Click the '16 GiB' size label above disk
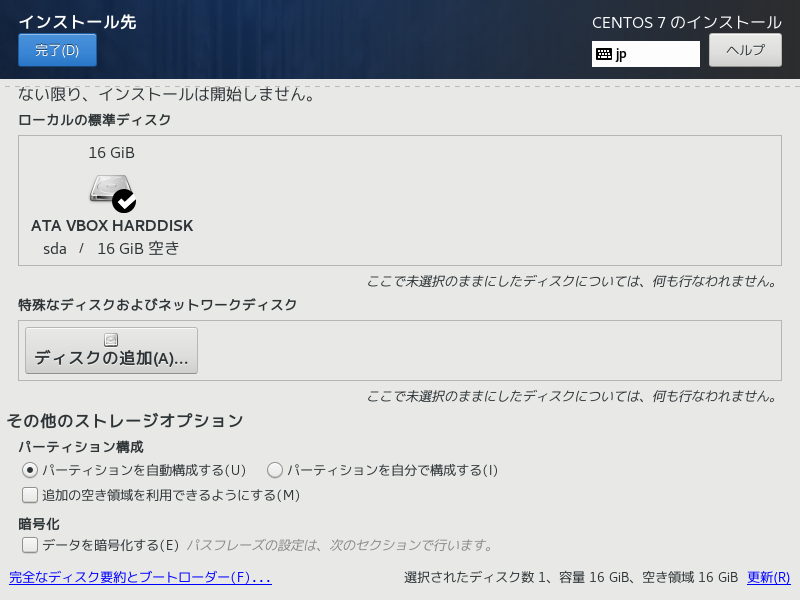This screenshot has height=600, width=800. click(111, 153)
